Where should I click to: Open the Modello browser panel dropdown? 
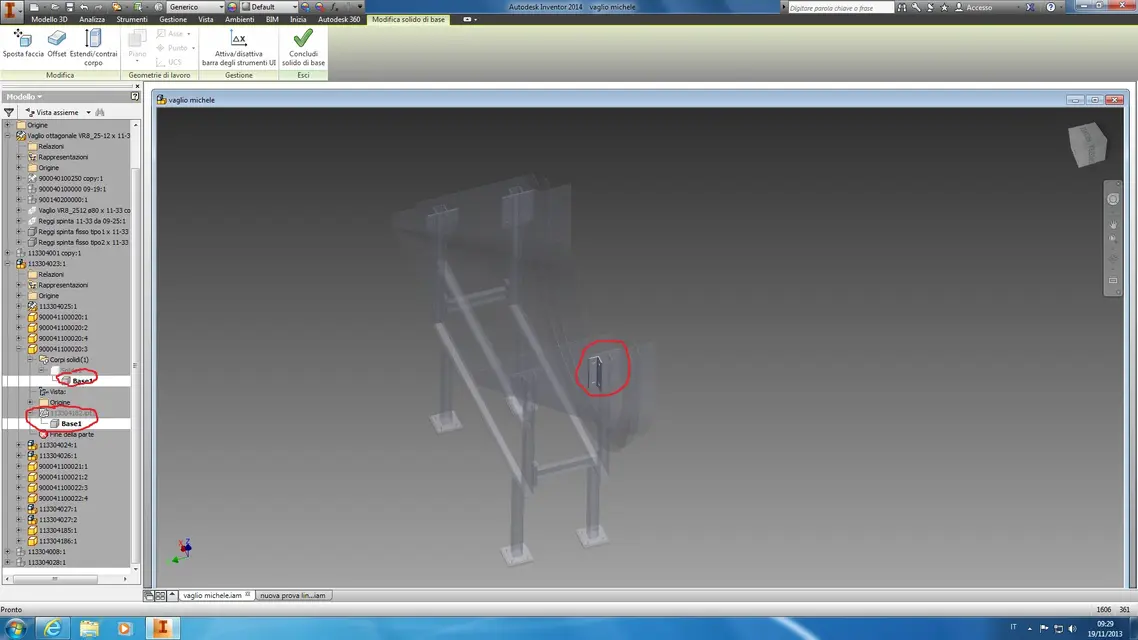coord(24,97)
